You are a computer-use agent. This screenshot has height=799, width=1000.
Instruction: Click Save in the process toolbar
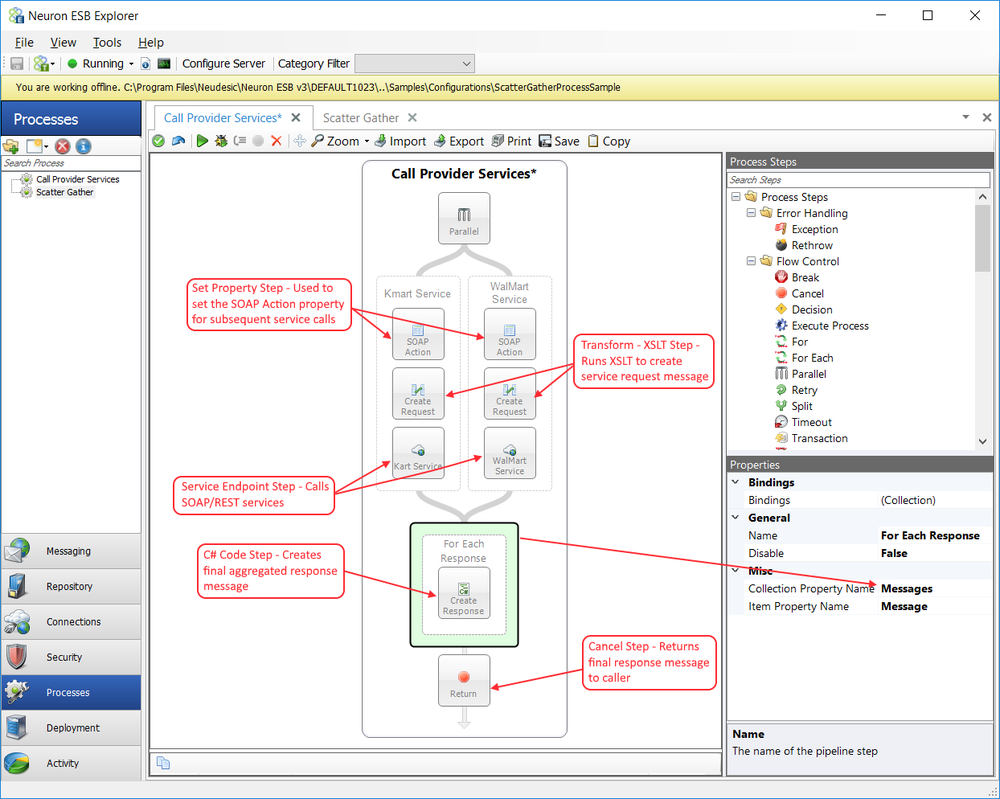(559, 141)
